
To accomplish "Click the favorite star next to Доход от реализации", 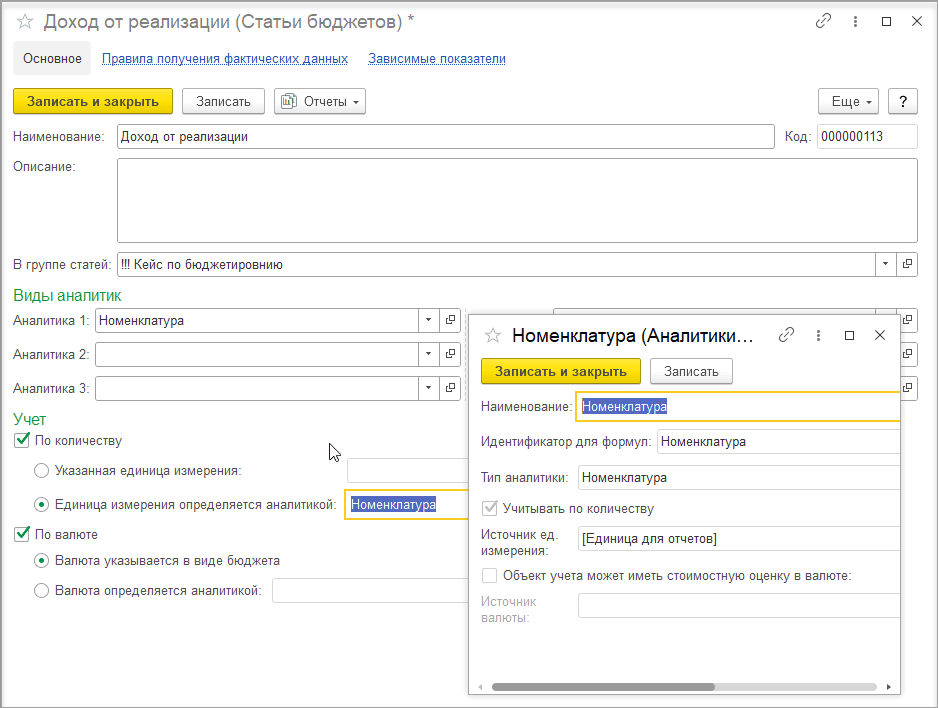I will [25, 21].
